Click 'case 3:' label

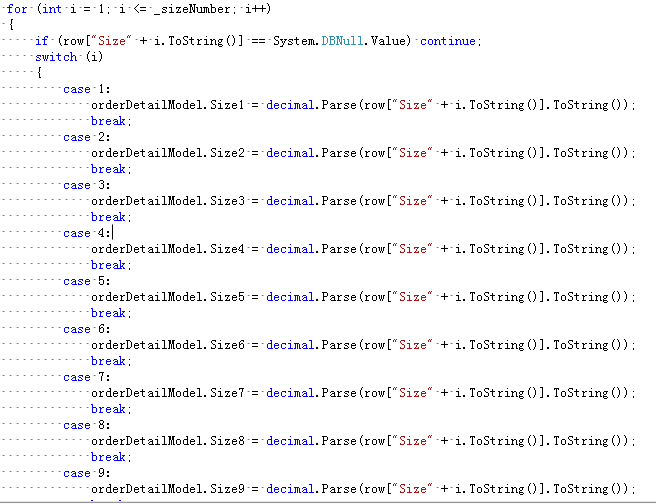click(87, 185)
